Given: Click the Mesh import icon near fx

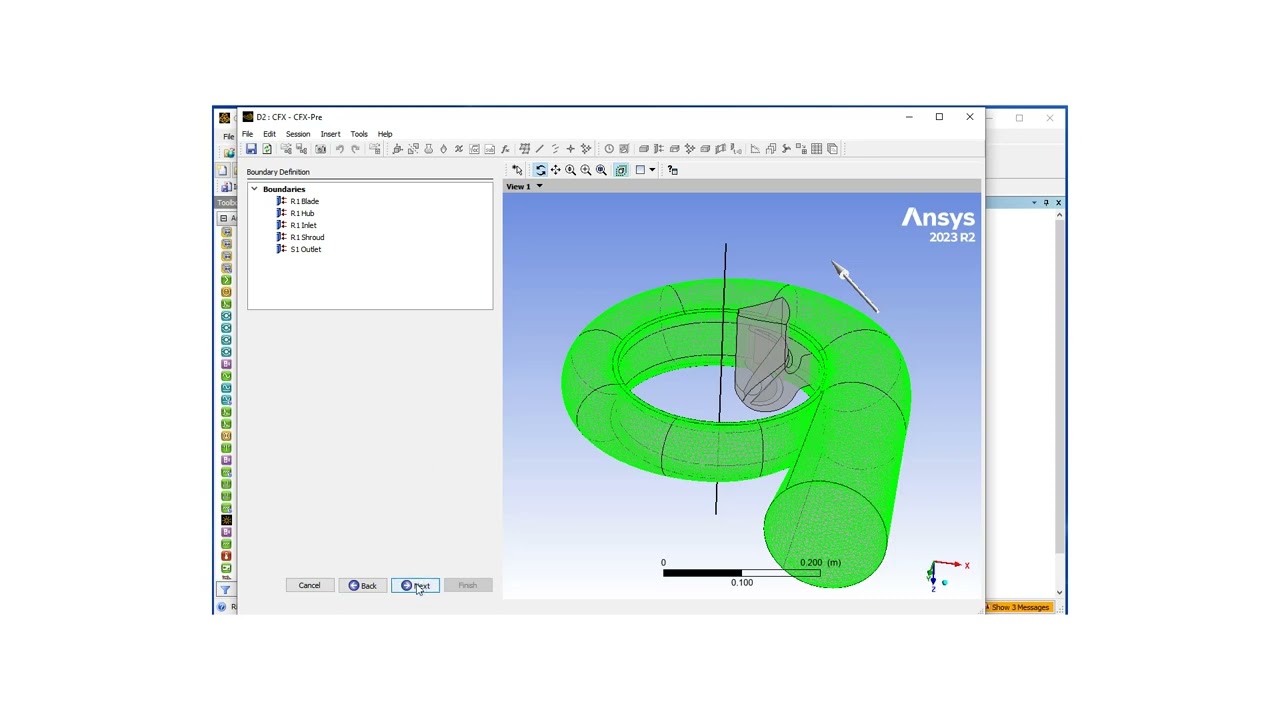Looking at the screenshot, I should coord(524,149).
